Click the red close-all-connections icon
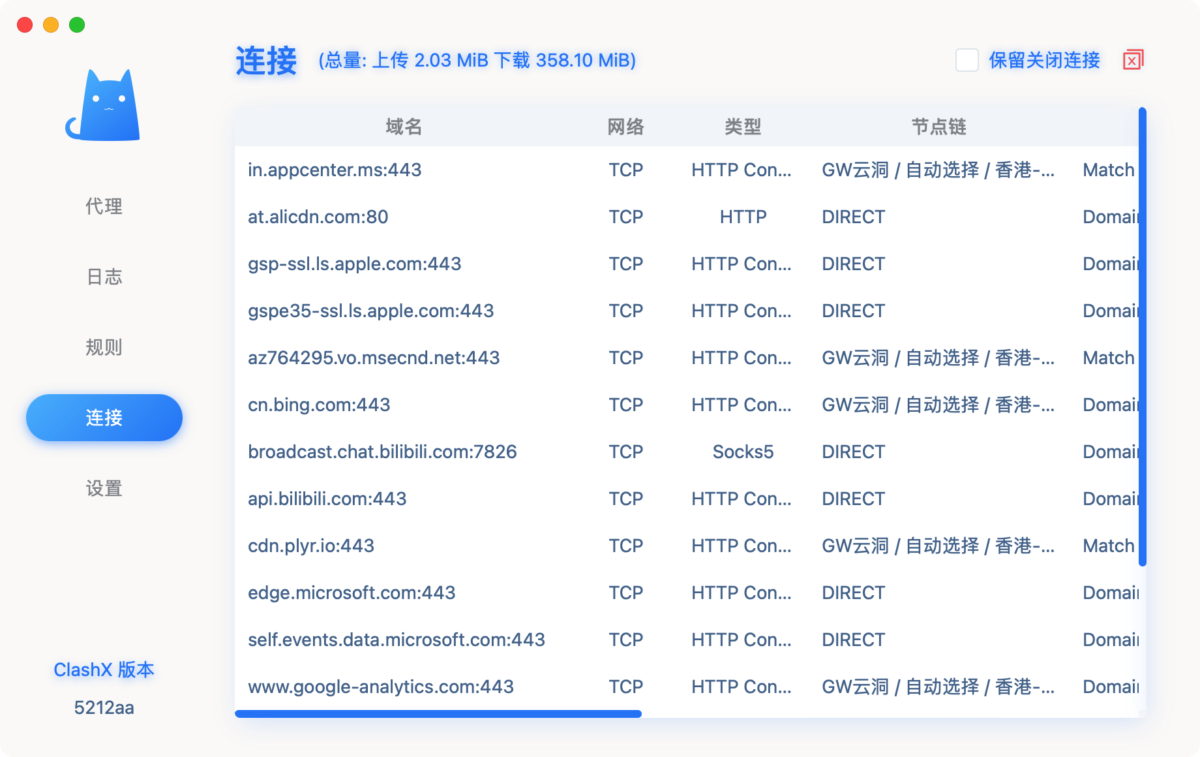The image size is (1200, 757). pyautogui.click(x=1133, y=60)
